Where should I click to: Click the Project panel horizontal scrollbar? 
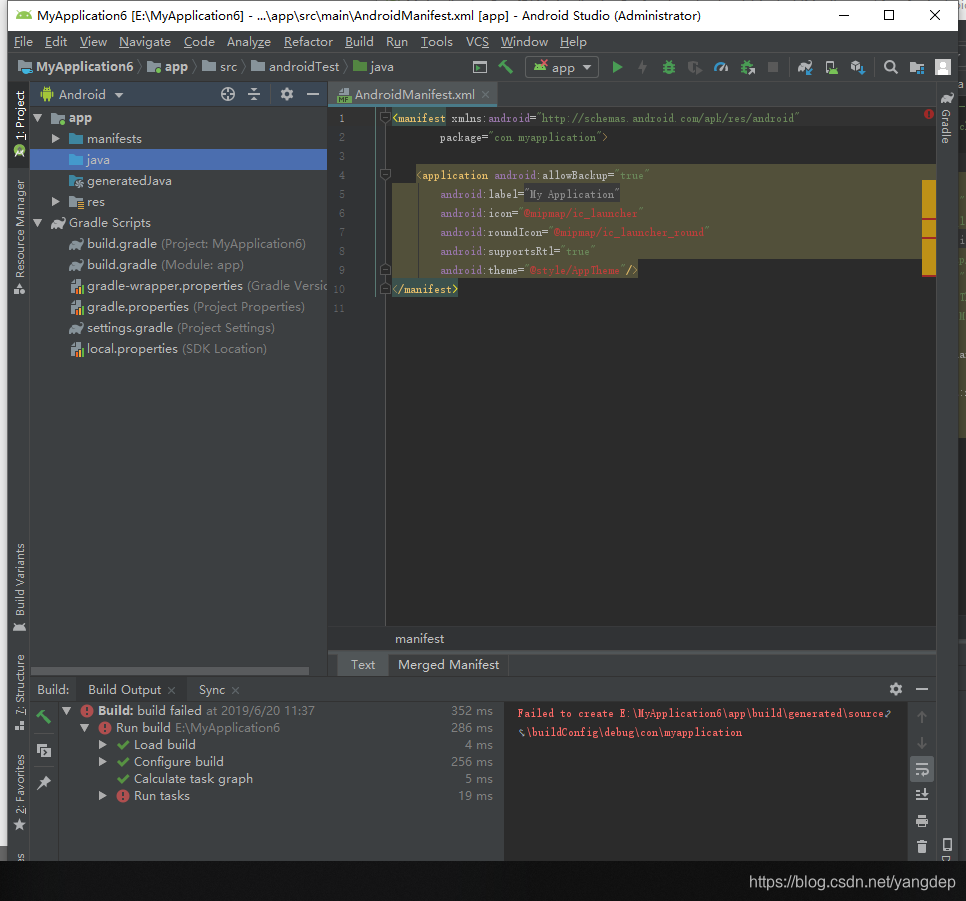coord(170,671)
